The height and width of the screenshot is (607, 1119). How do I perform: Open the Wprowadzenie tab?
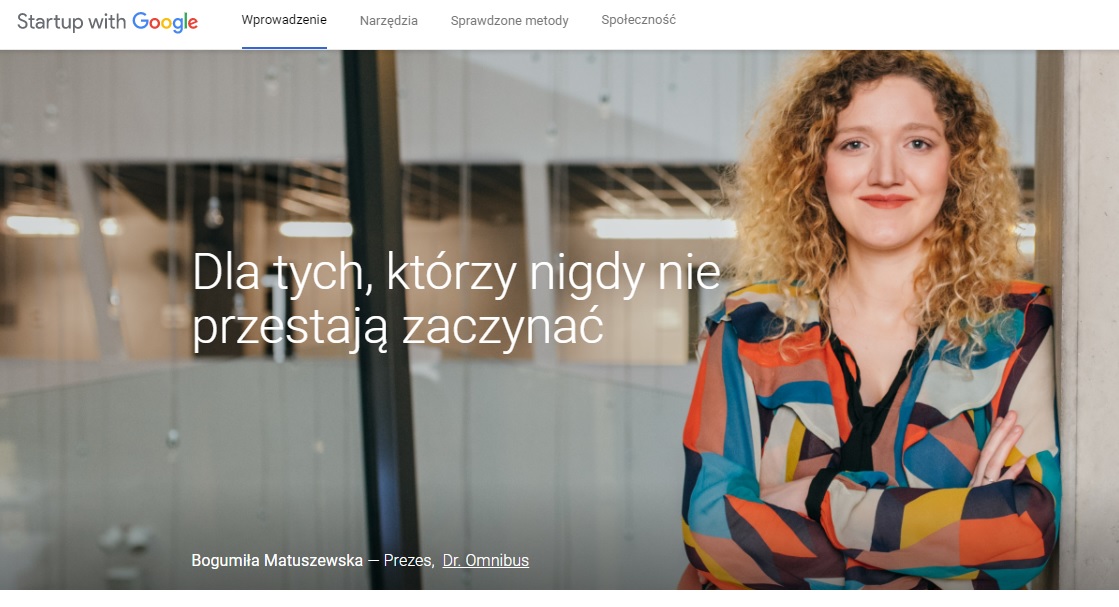(x=284, y=20)
